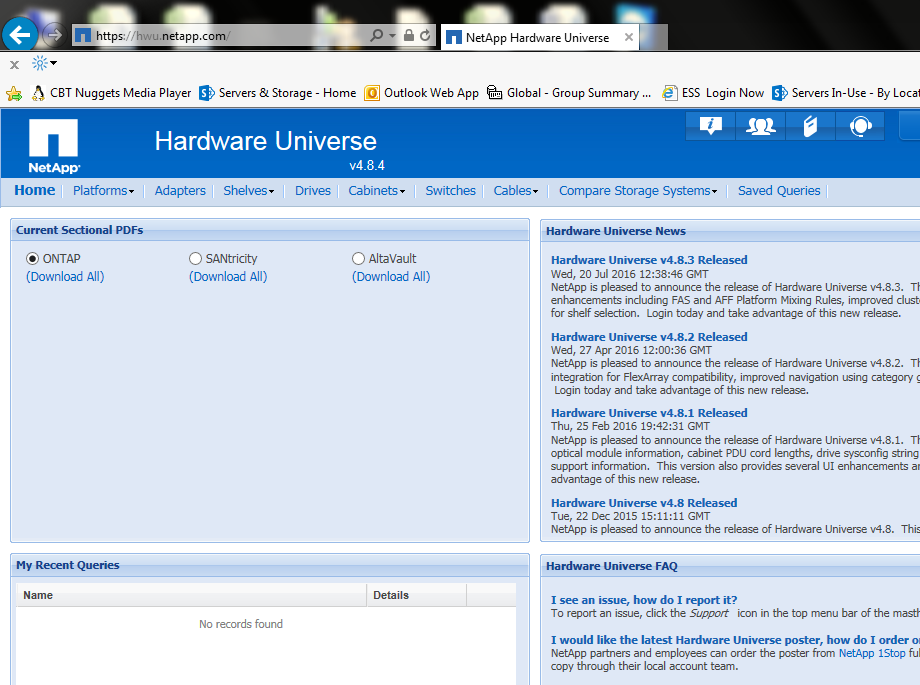
Task: Open the Shelves dropdown menu
Action: coord(248,191)
